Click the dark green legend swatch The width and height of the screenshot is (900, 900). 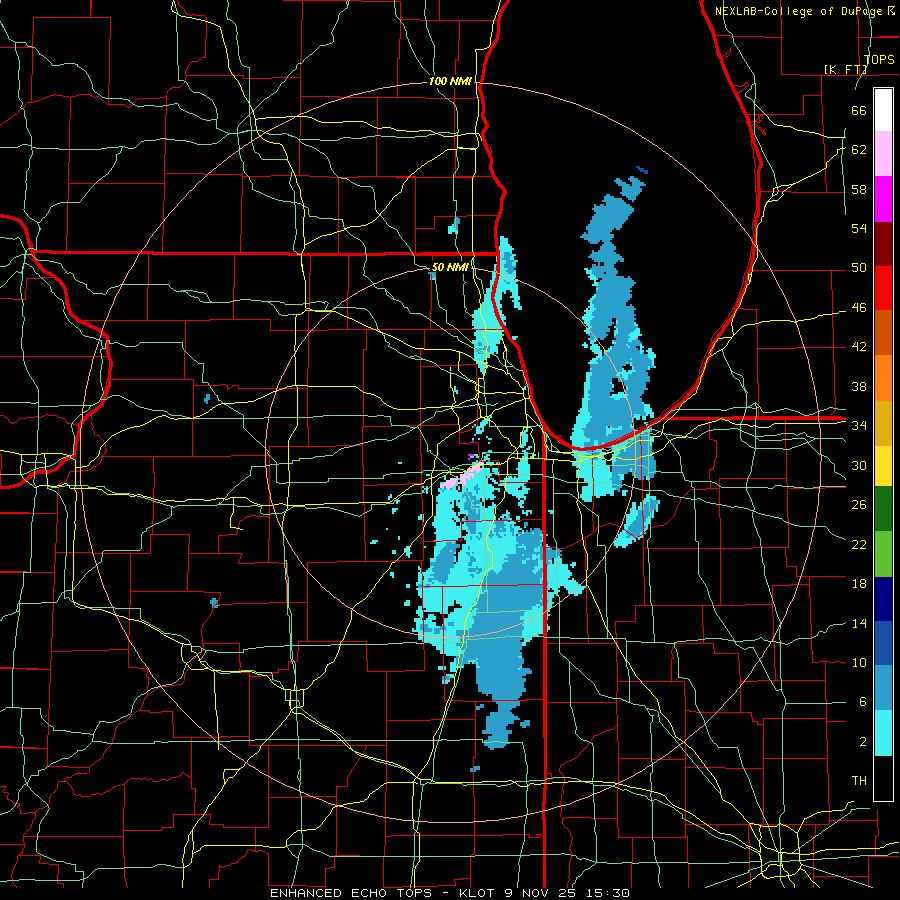coord(883,510)
